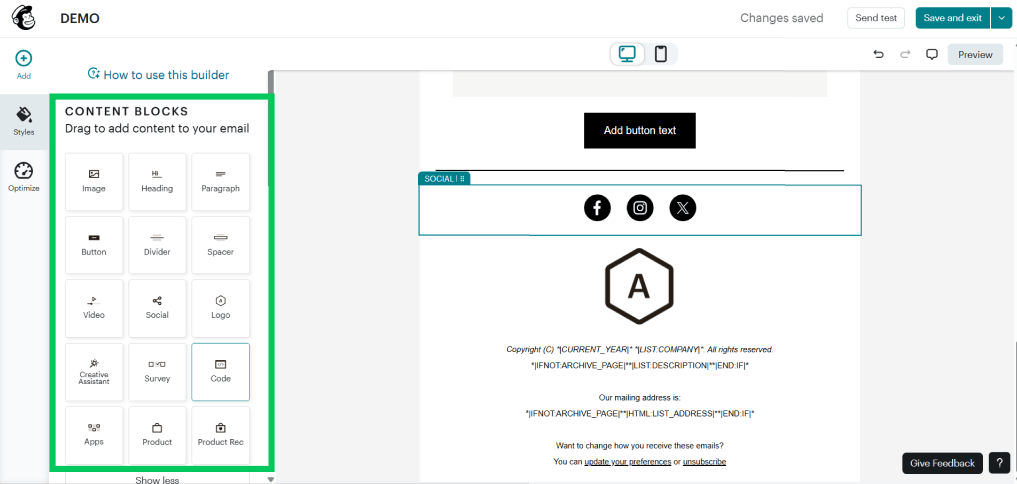The height and width of the screenshot is (484, 1017).
Task: Click the Instagram icon in email
Action: tap(640, 208)
